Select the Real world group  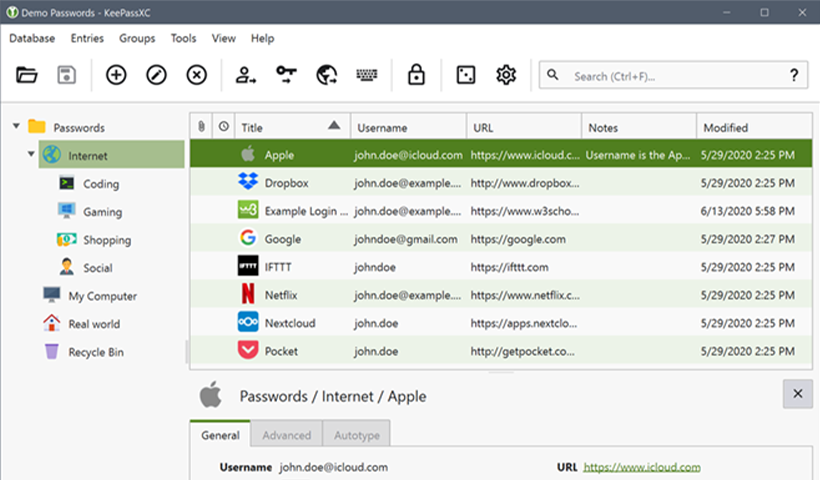[x=94, y=324]
